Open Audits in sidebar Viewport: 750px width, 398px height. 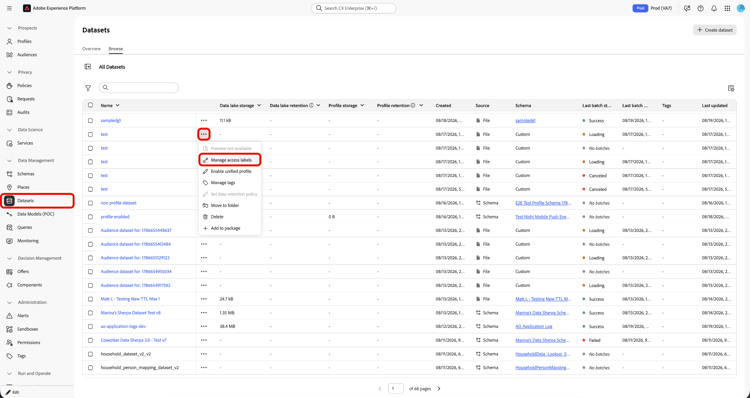(x=23, y=112)
